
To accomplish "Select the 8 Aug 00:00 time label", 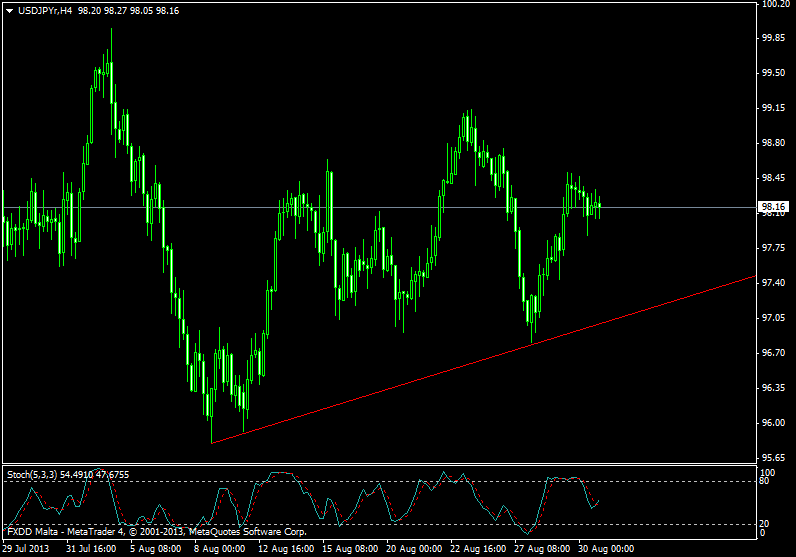I will (219, 549).
